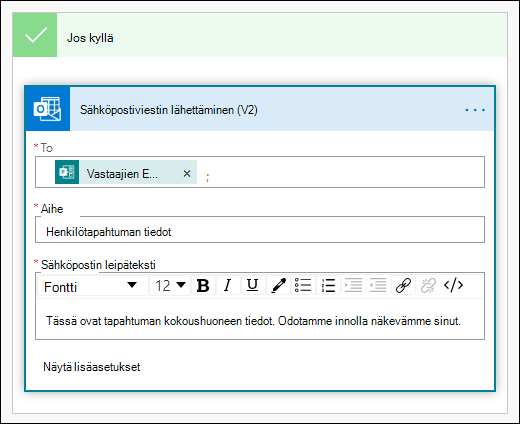Click the insert link icon
This screenshot has width=520, height=424.
[x=403, y=286]
